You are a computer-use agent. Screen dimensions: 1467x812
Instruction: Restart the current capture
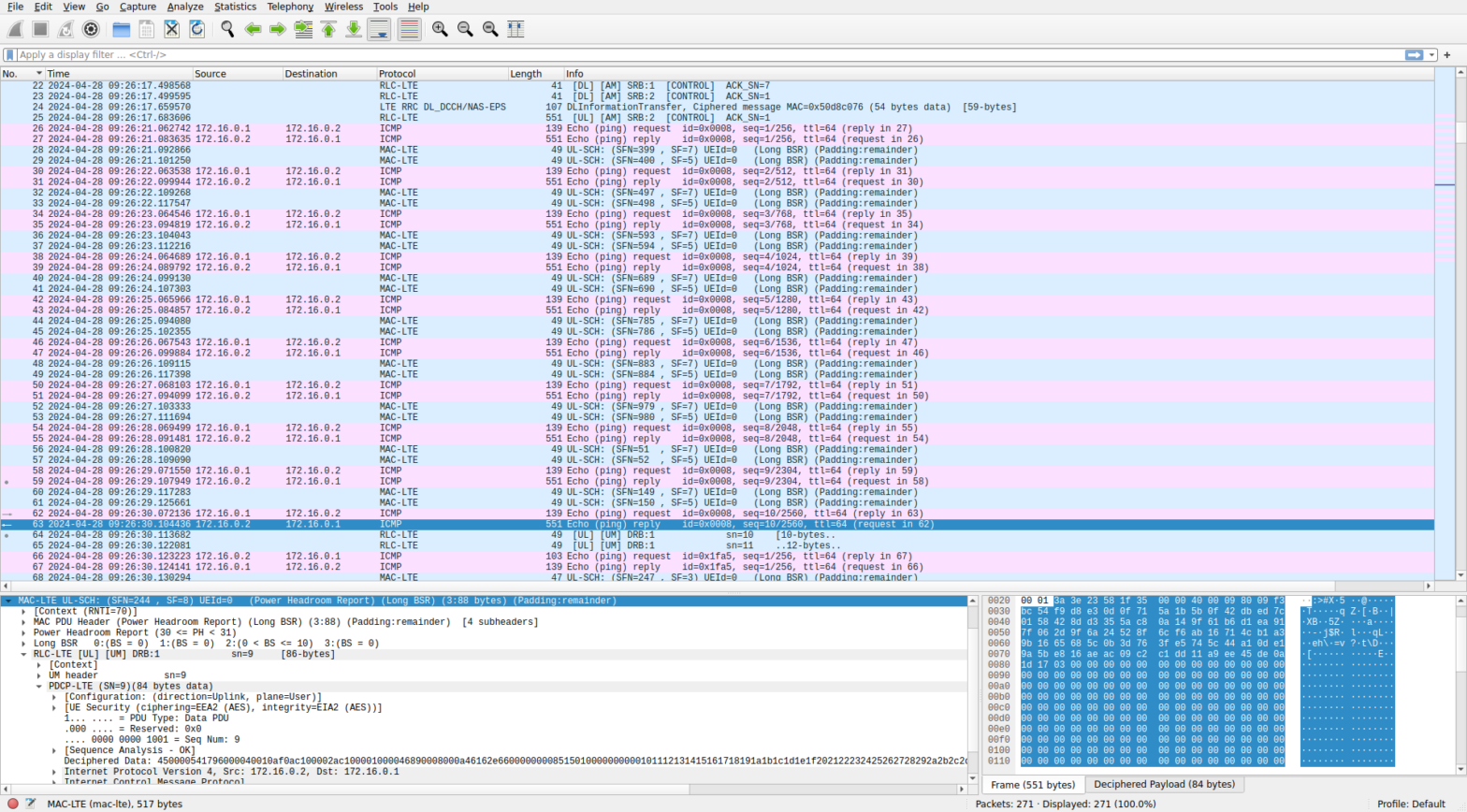65,29
